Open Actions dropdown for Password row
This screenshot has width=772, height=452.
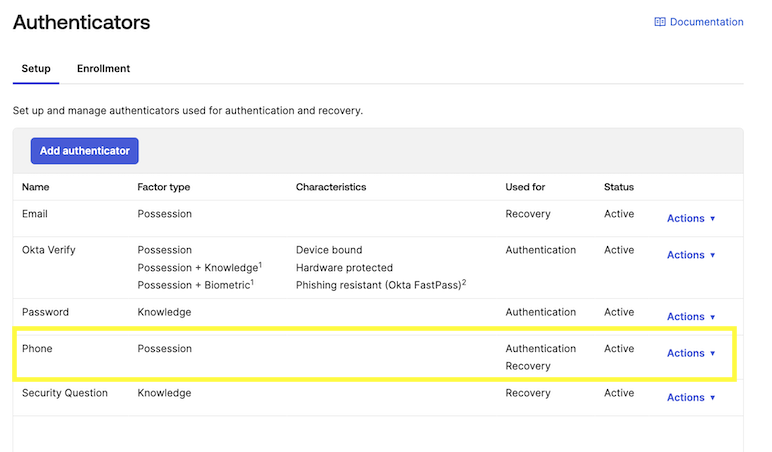(691, 317)
